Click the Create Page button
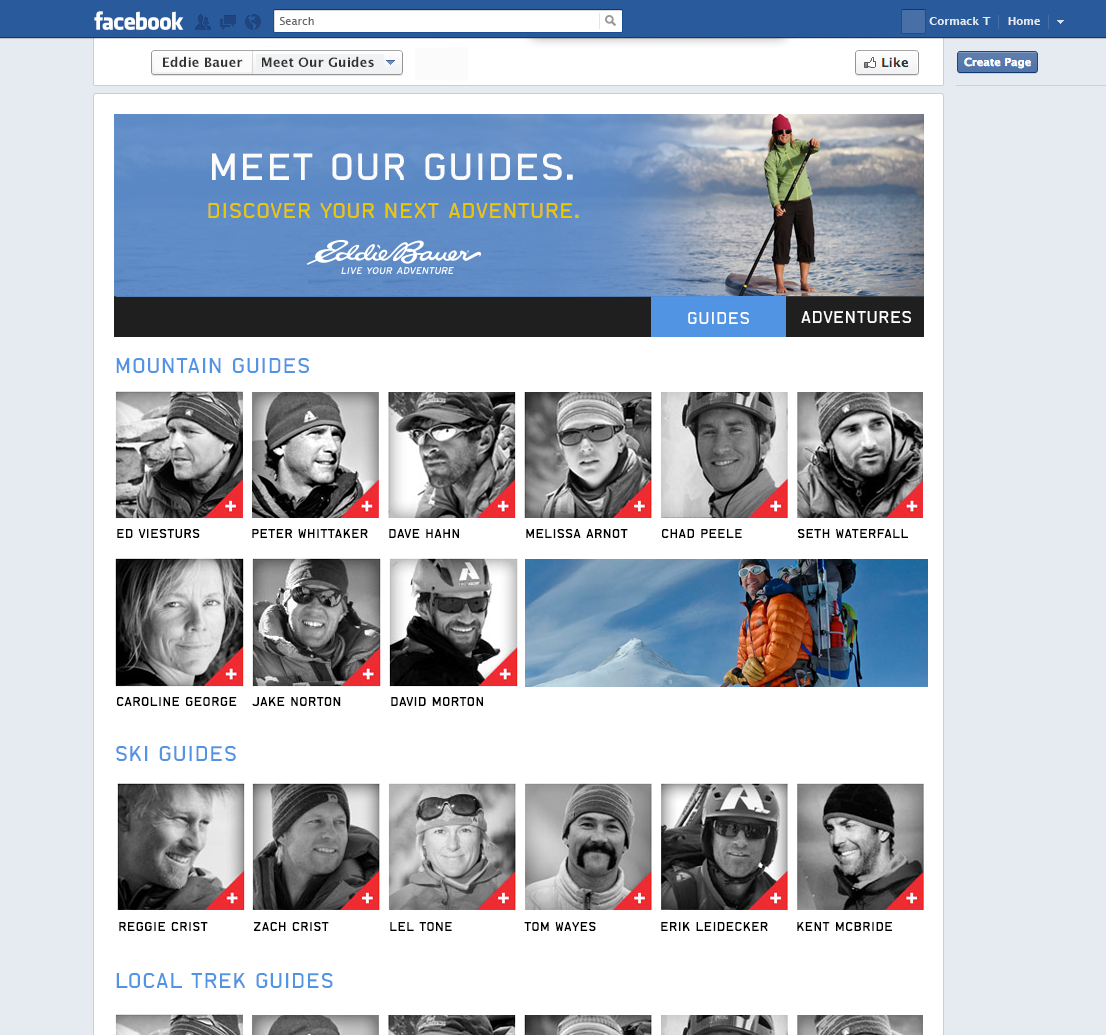 [997, 62]
